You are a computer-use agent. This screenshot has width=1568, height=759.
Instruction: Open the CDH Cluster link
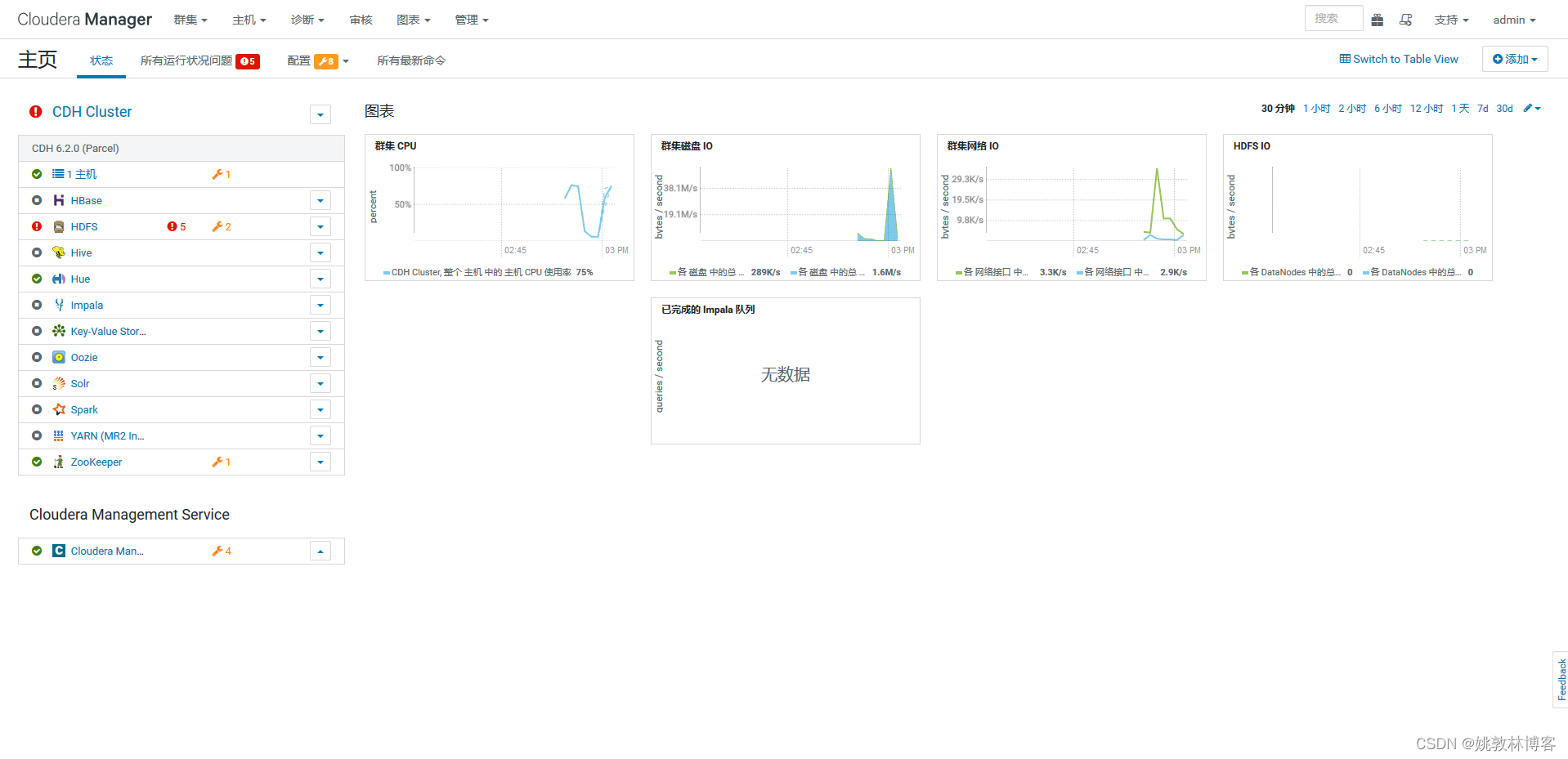pos(92,112)
